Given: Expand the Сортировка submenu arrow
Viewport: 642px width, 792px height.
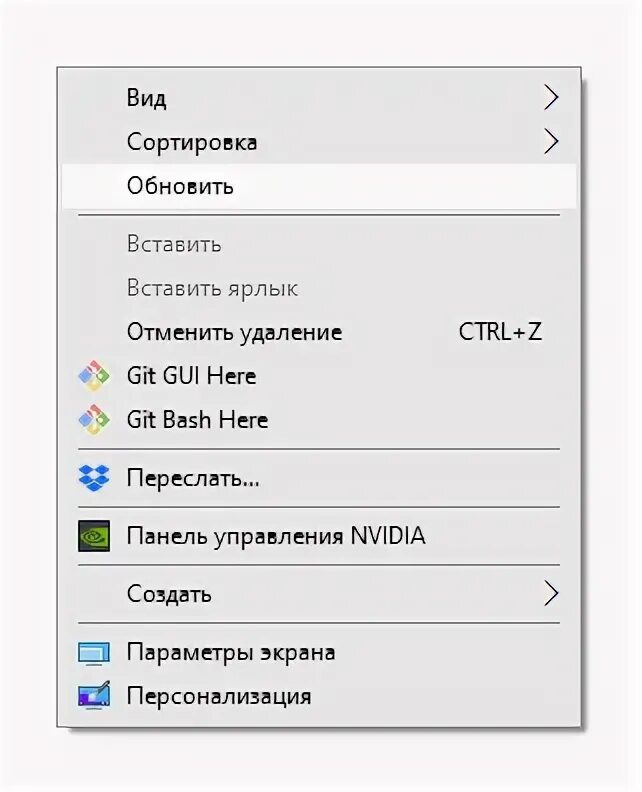Looking at the screenshot, I should point(550,141).
